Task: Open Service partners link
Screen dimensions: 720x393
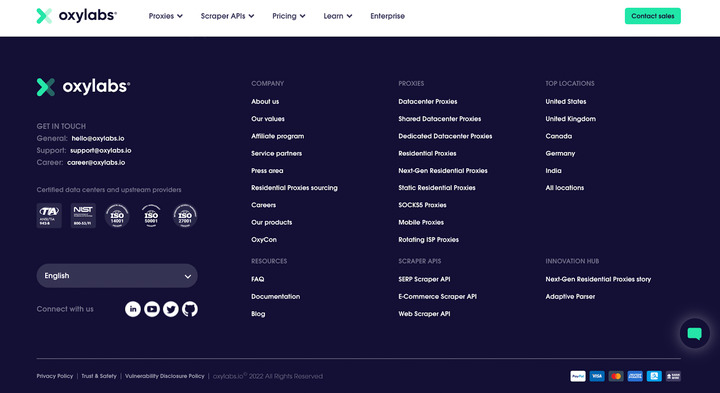Action: click(276, 153)
